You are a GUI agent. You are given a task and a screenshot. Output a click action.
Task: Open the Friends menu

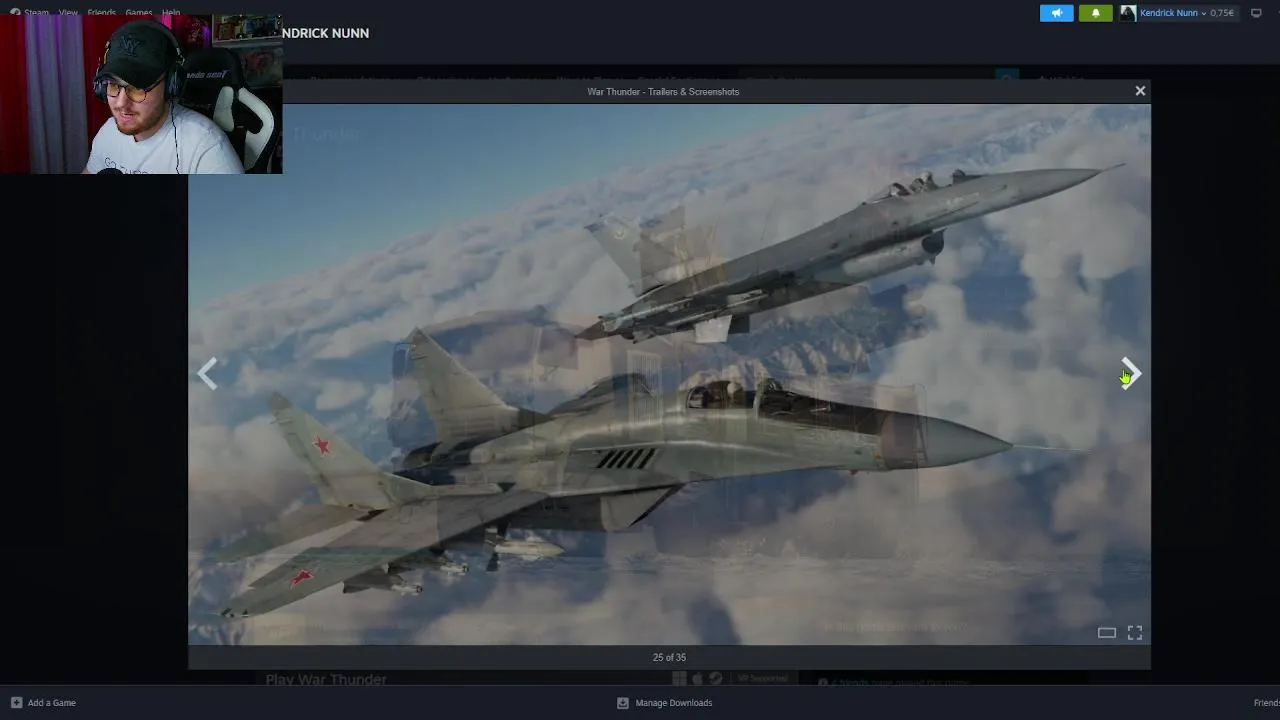pos(101,13)
